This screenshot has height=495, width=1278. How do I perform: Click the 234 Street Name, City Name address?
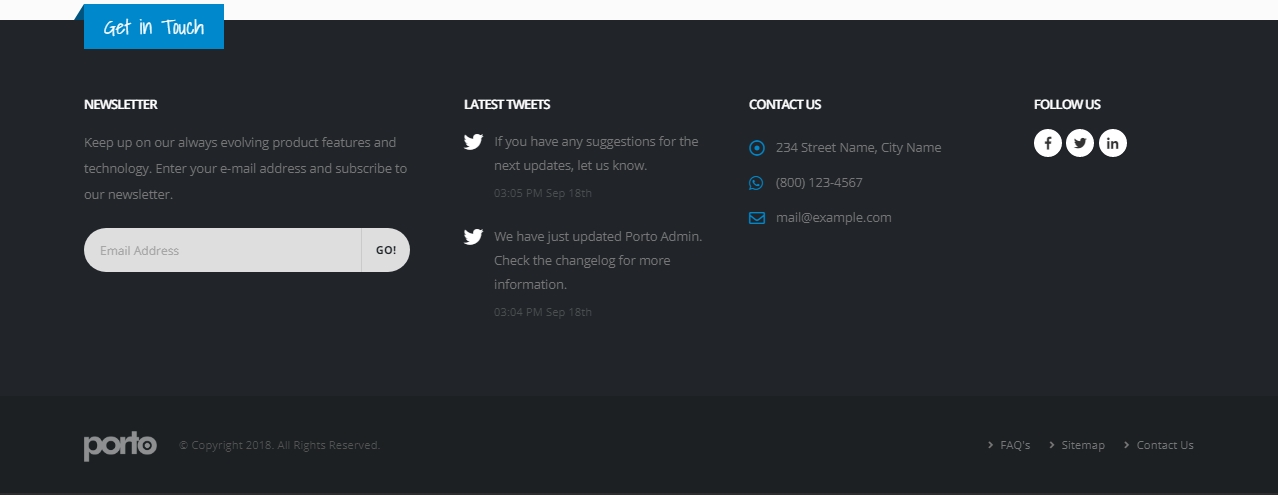858,148
